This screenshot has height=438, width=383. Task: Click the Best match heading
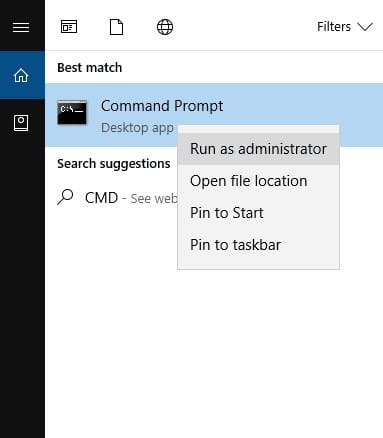click(90, 68)
